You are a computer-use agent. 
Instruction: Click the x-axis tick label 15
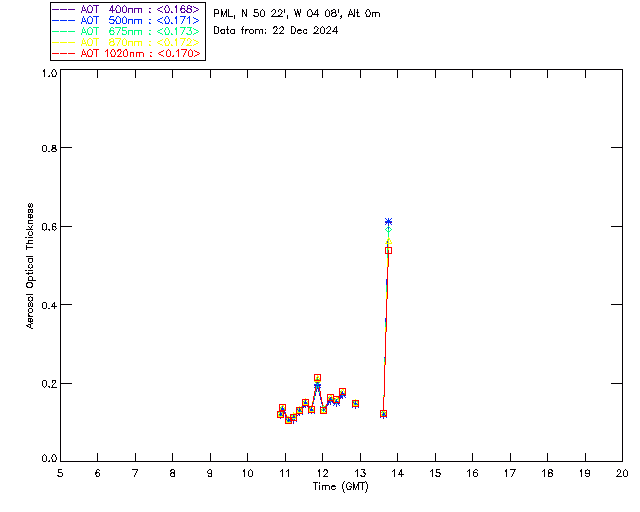pyautogui.click(x=435, y=474)
